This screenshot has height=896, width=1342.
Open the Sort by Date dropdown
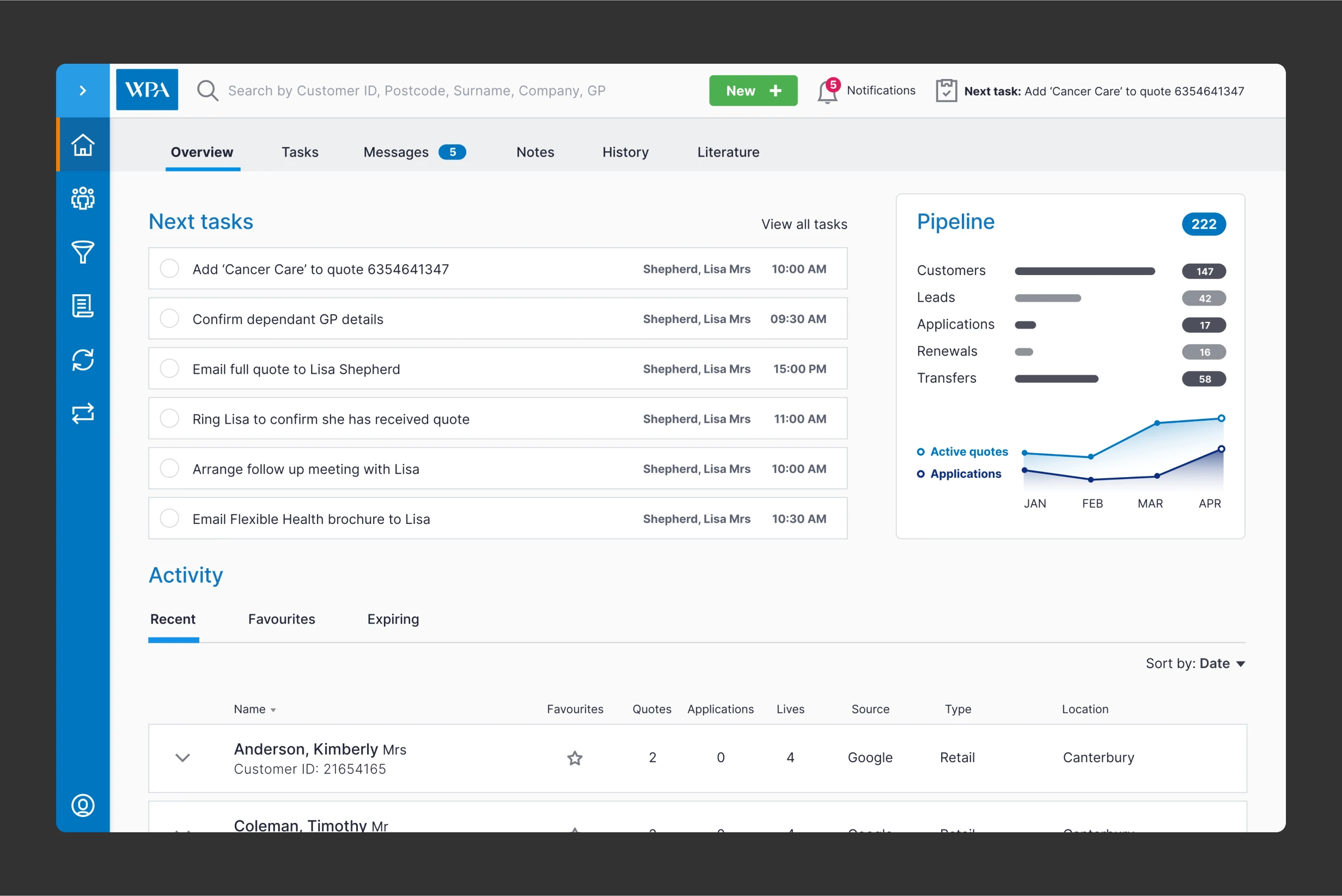[1195, 663]
